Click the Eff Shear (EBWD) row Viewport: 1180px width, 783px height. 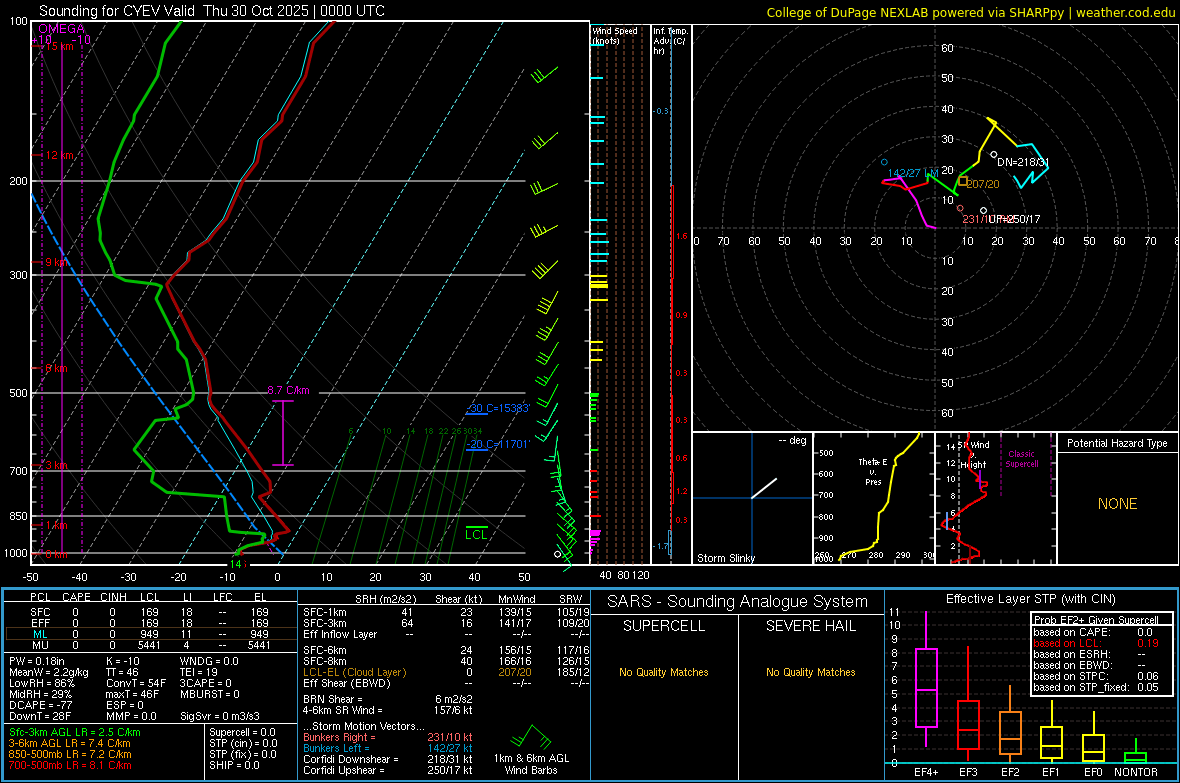(x=446, y=683)
